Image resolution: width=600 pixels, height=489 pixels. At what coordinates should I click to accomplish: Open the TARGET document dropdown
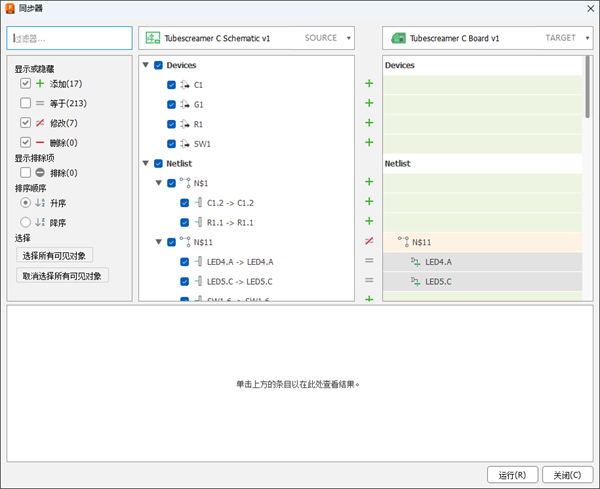click(x=587, y=38)
